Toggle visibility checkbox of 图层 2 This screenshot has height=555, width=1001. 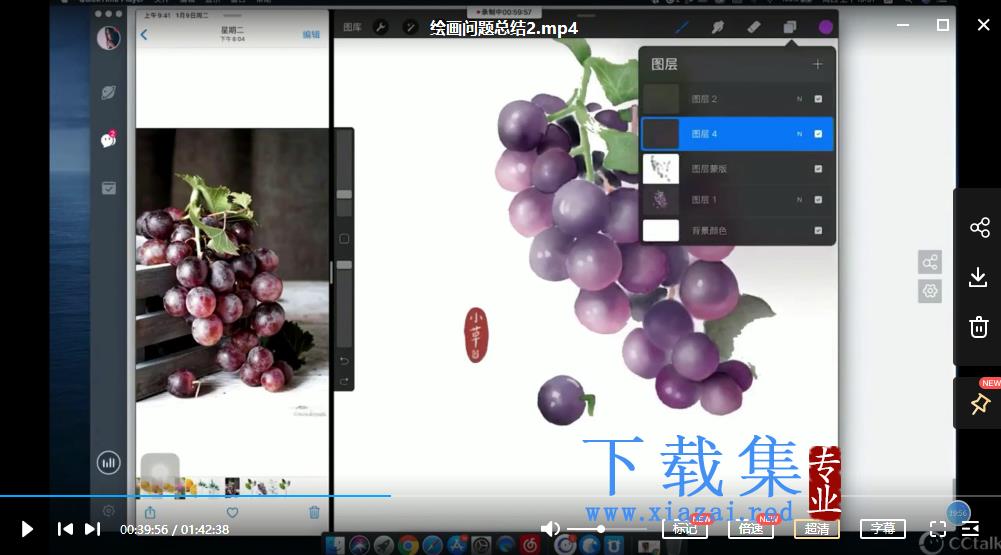pyautogui.click(x=818, y=99)
